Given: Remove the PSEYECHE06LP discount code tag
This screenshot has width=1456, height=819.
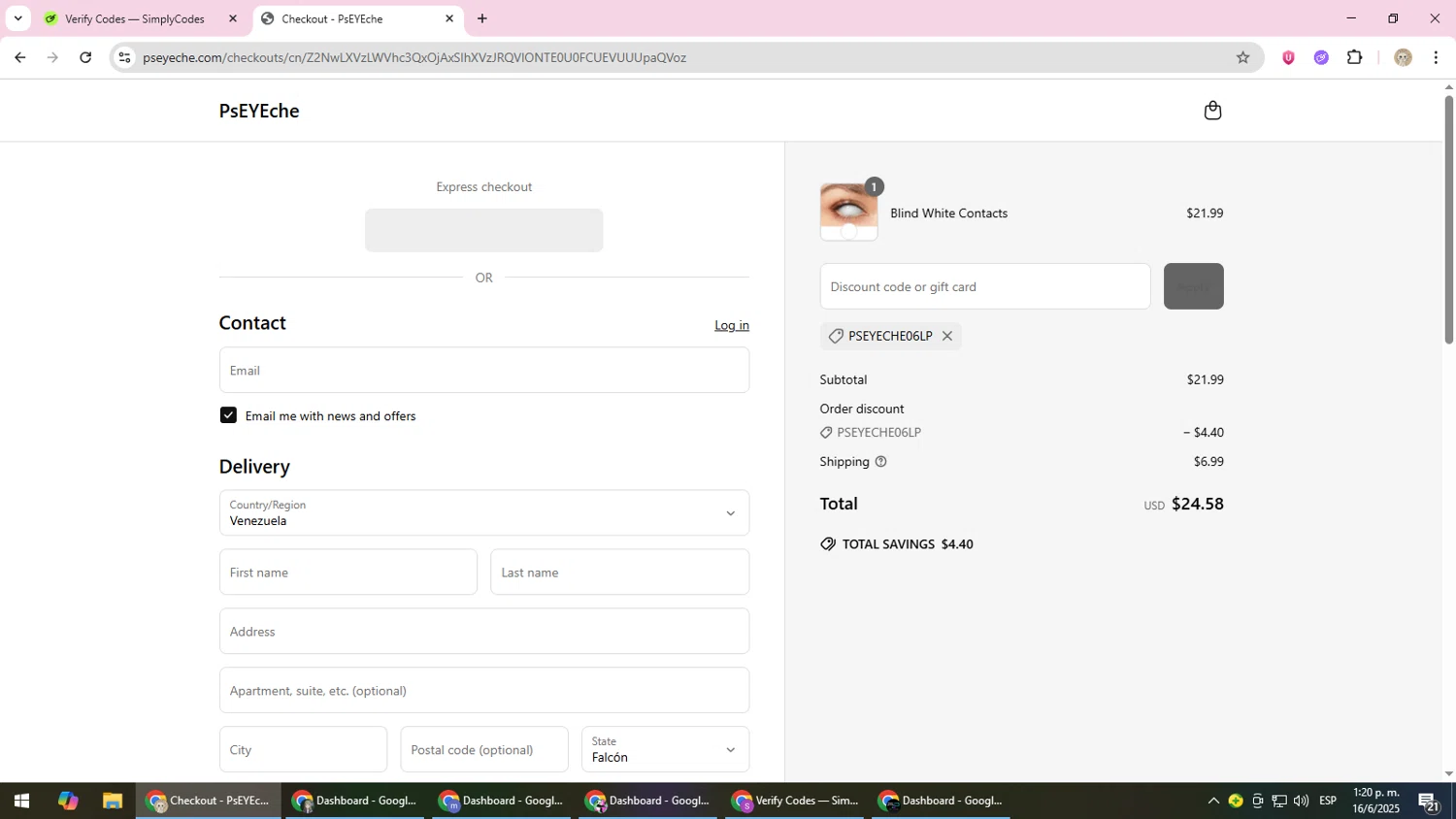Looking at the screenshot, I should [947, 336].
